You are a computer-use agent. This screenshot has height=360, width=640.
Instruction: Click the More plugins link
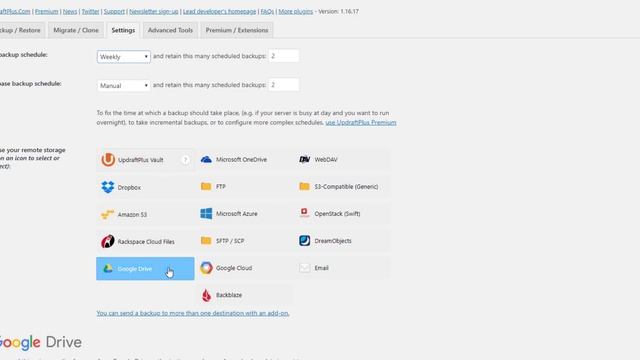coord(296,11)
